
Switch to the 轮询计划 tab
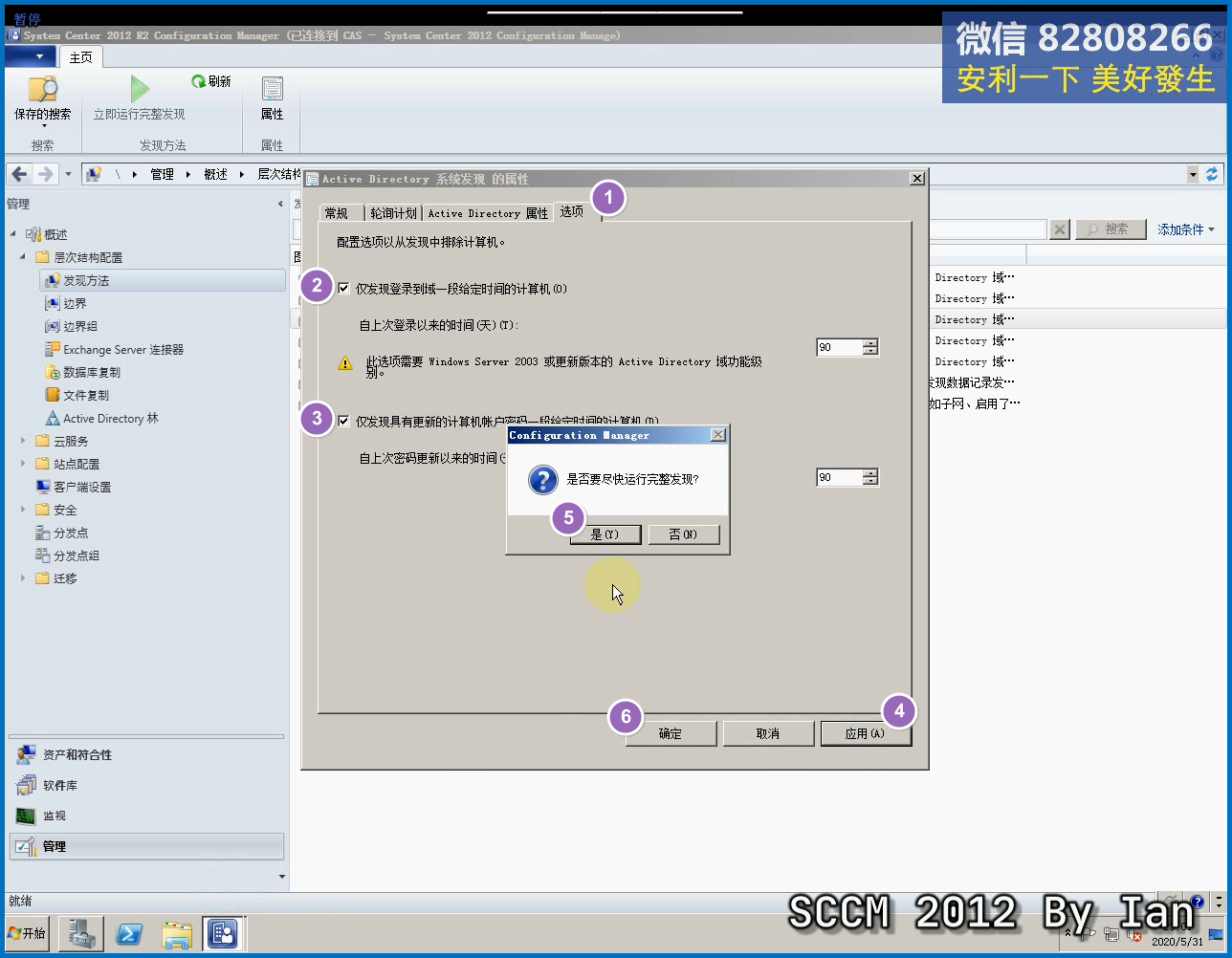[393, 213]
